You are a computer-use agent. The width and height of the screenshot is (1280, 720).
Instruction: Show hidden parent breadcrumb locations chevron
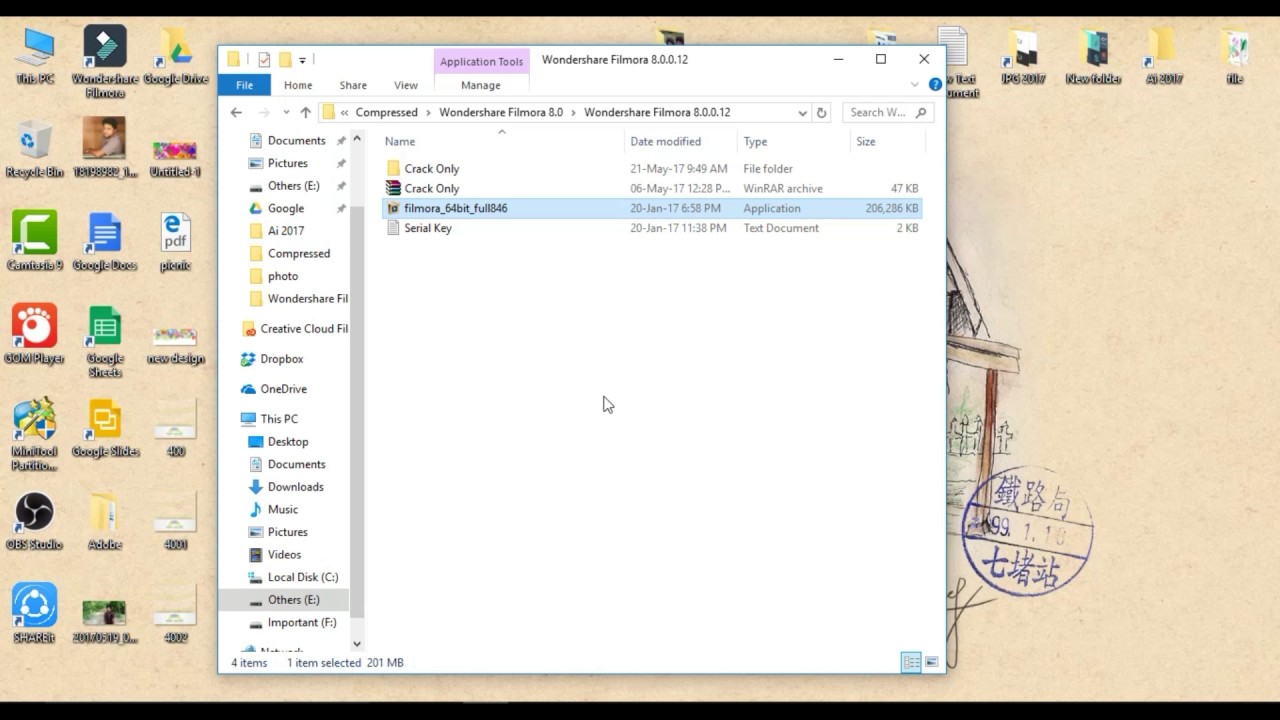point(345,113)
